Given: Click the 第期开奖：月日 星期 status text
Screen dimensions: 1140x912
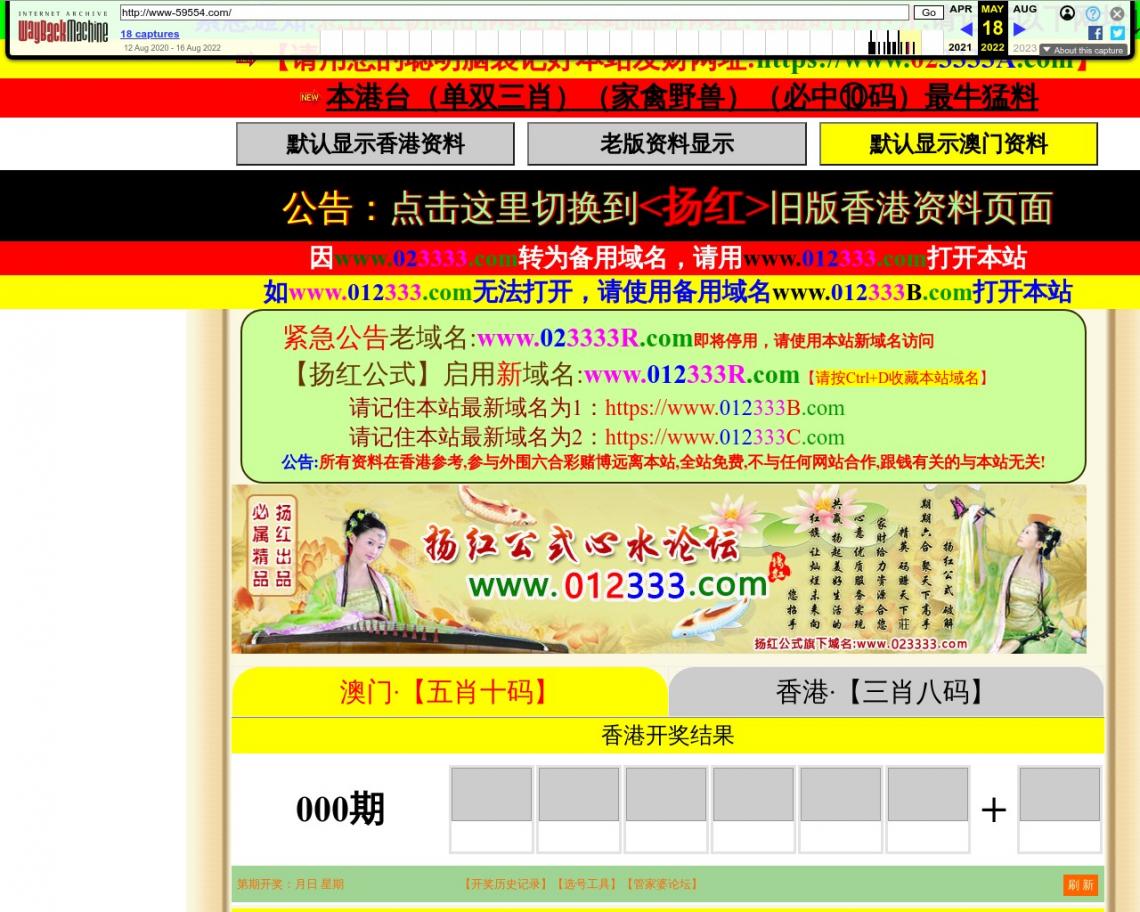Looking at the screenshot, I should [x=290, y=884].
